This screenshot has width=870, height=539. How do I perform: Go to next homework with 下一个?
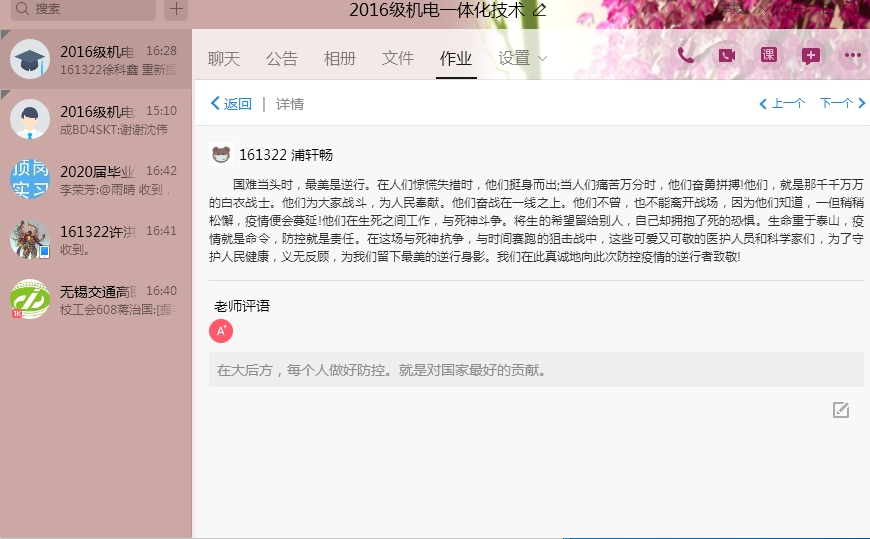tap(842, 103)
